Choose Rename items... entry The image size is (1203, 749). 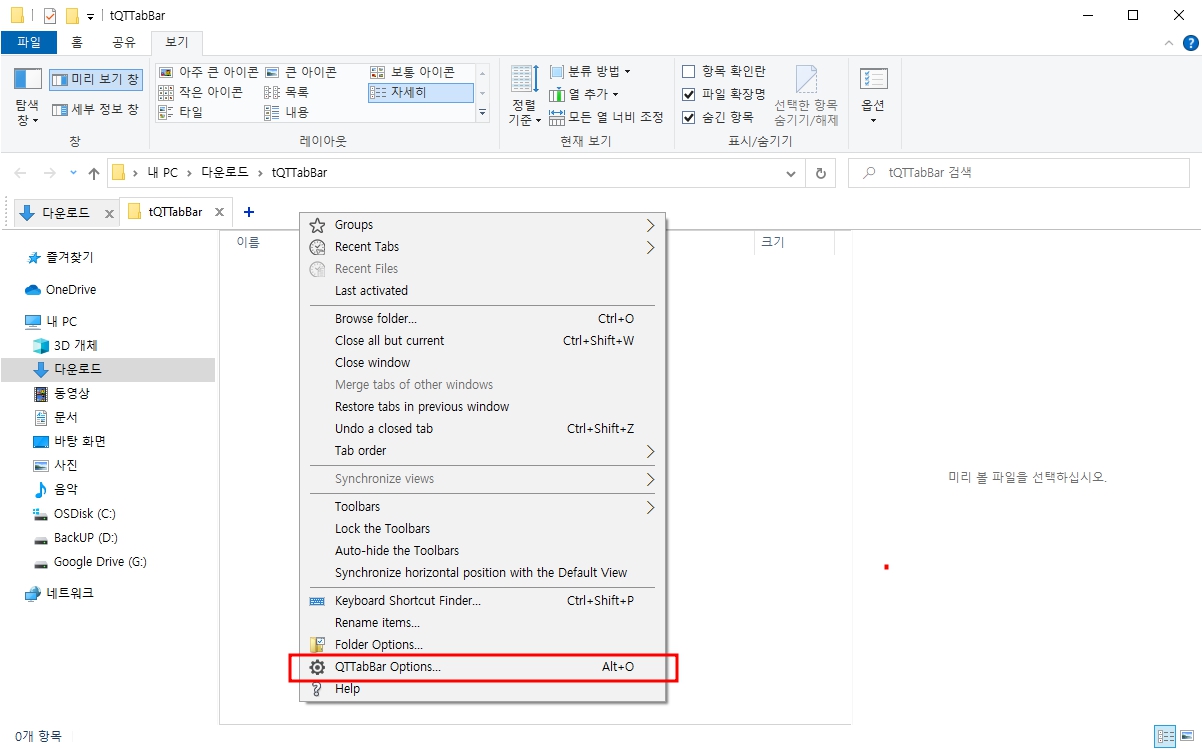tap(483, 623)
